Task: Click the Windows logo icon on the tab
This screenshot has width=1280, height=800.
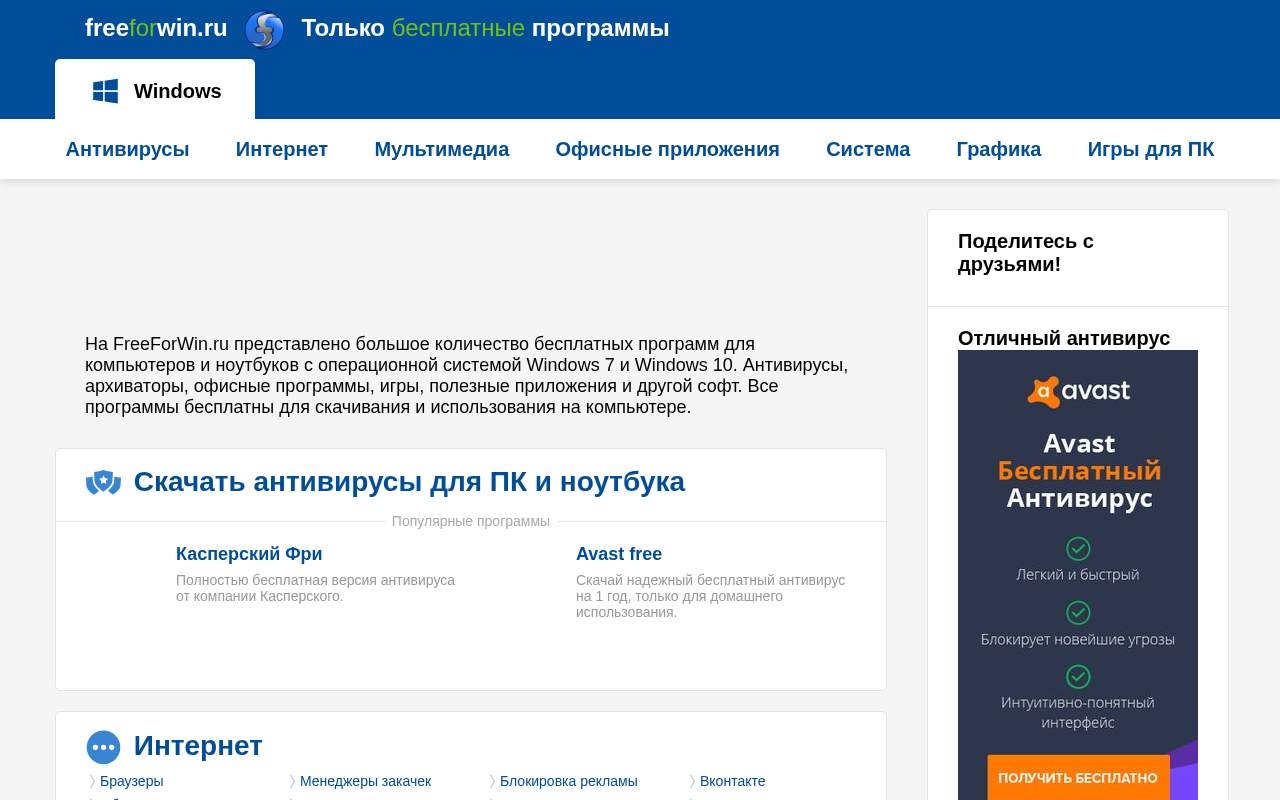Action: [x=105, y=91]
